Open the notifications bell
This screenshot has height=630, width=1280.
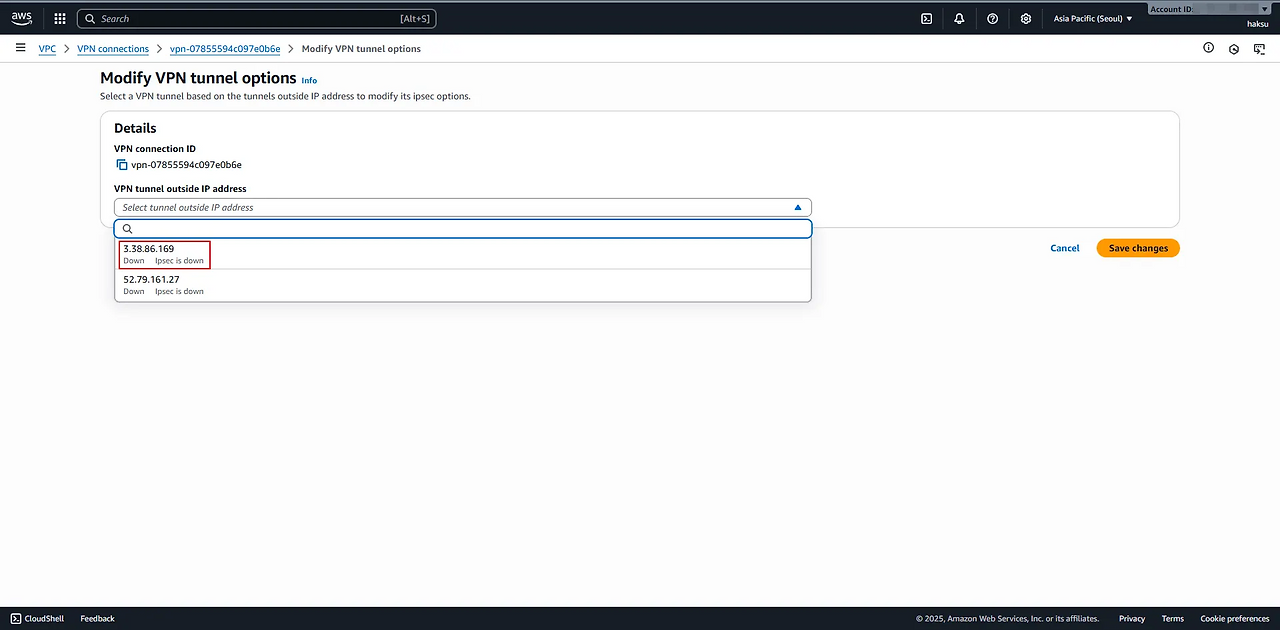click(x=959, y=18)
